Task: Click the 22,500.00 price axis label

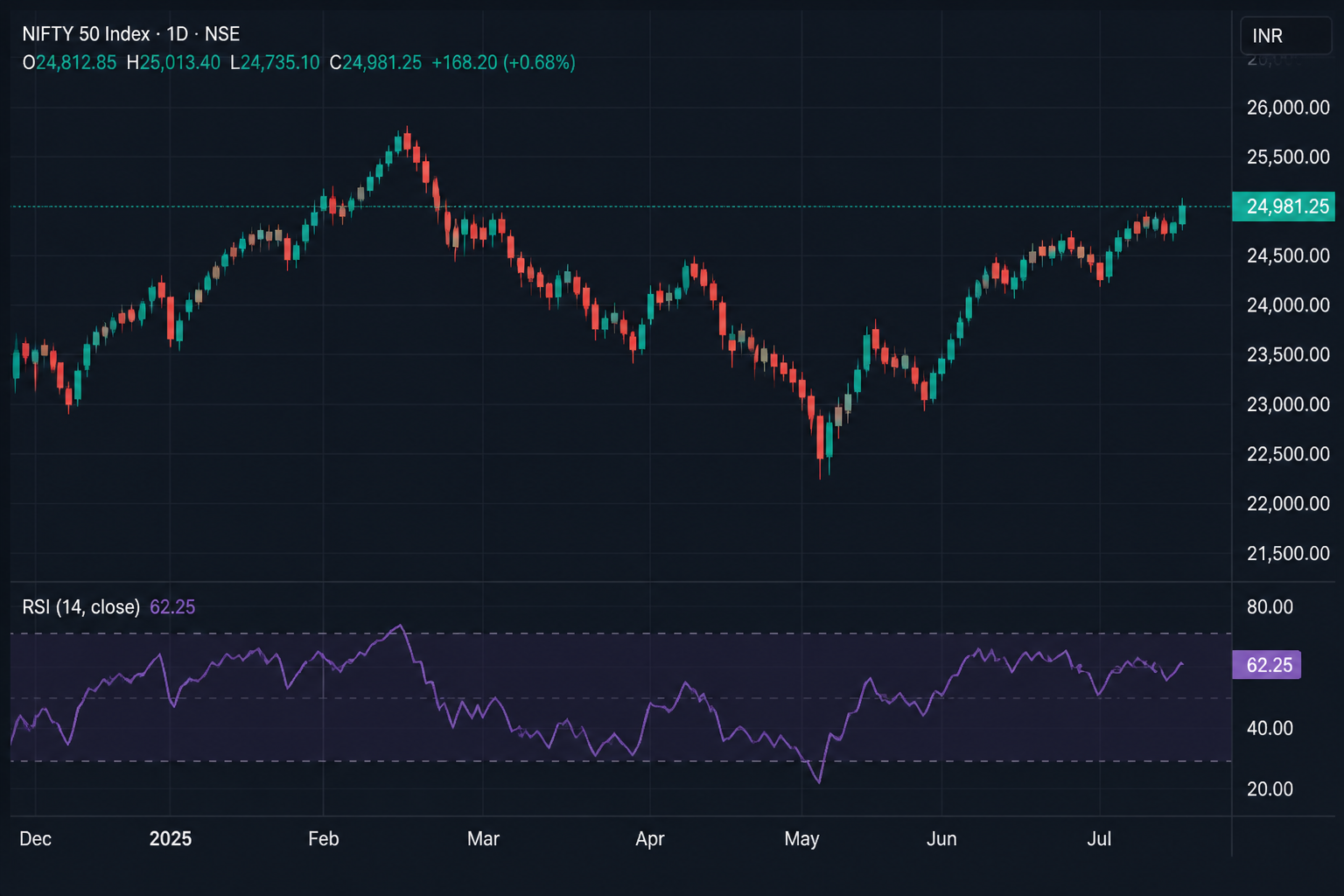Action: [1288, 454]
